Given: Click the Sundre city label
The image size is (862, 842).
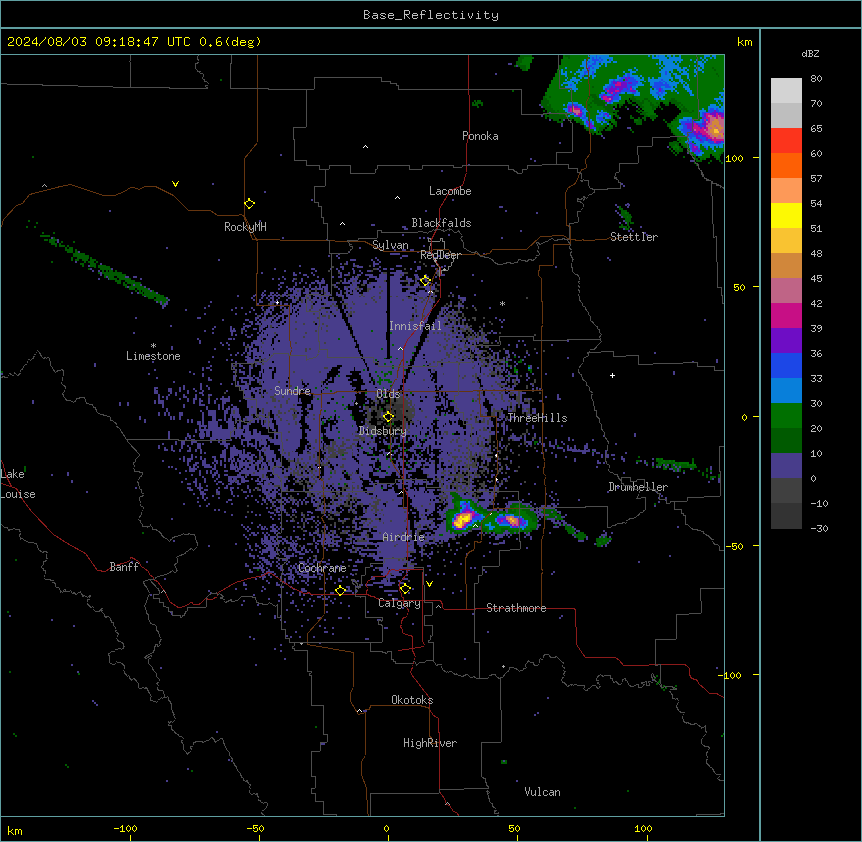Looking at the screenshot, I should coord(292,391).
